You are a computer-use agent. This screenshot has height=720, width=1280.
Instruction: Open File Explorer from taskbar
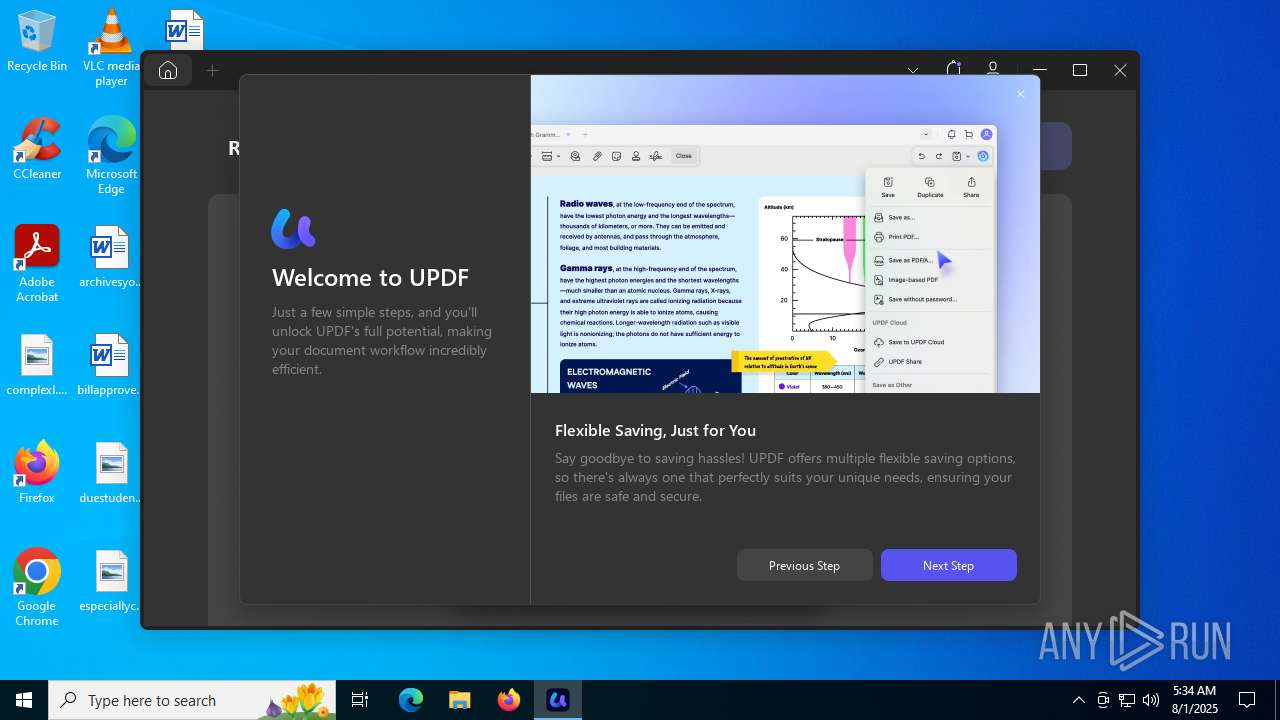click(460, 700)
